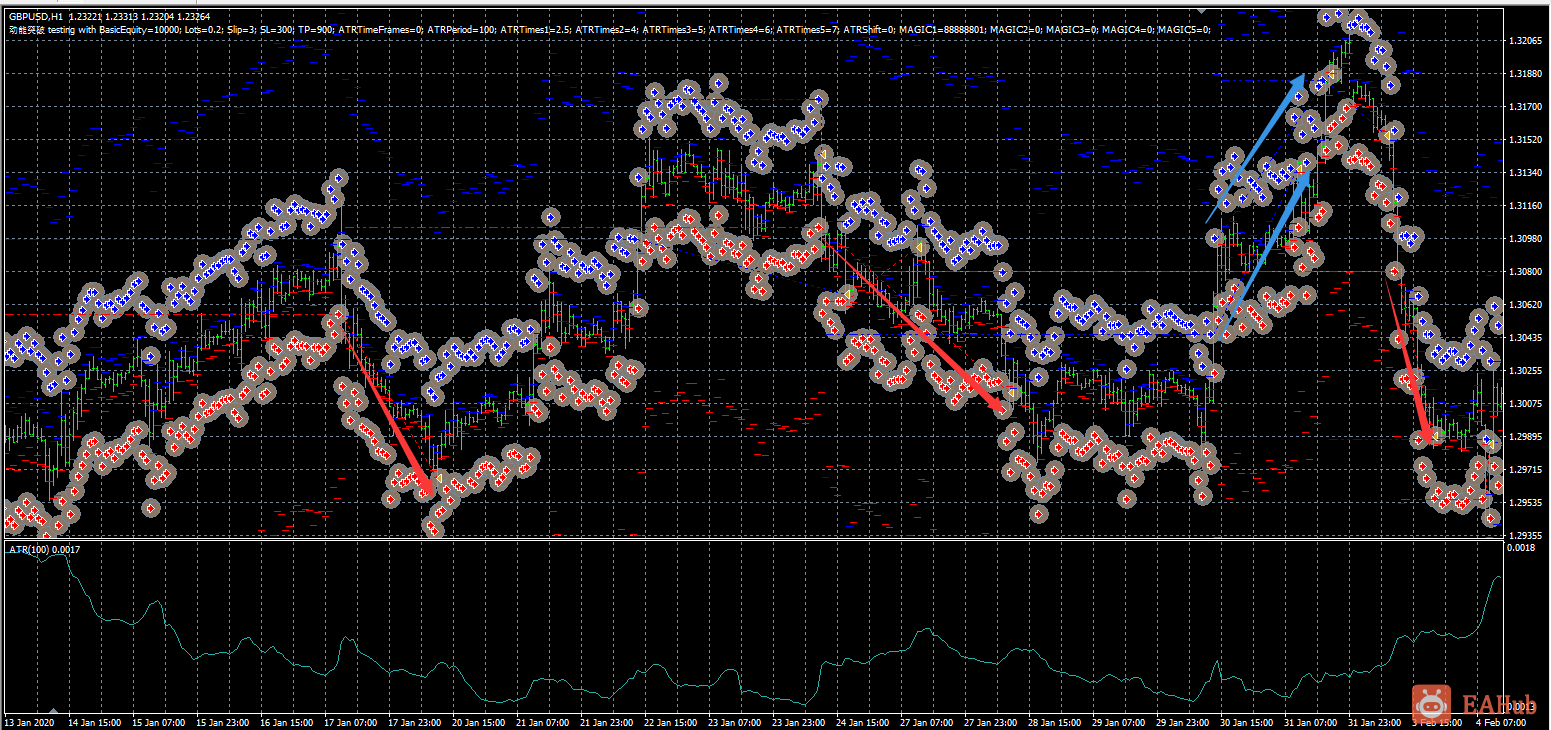Select the EA testing parameters text line
Image resolution: width=1551 pixels, height=730 pixels.
pos(610,29)
